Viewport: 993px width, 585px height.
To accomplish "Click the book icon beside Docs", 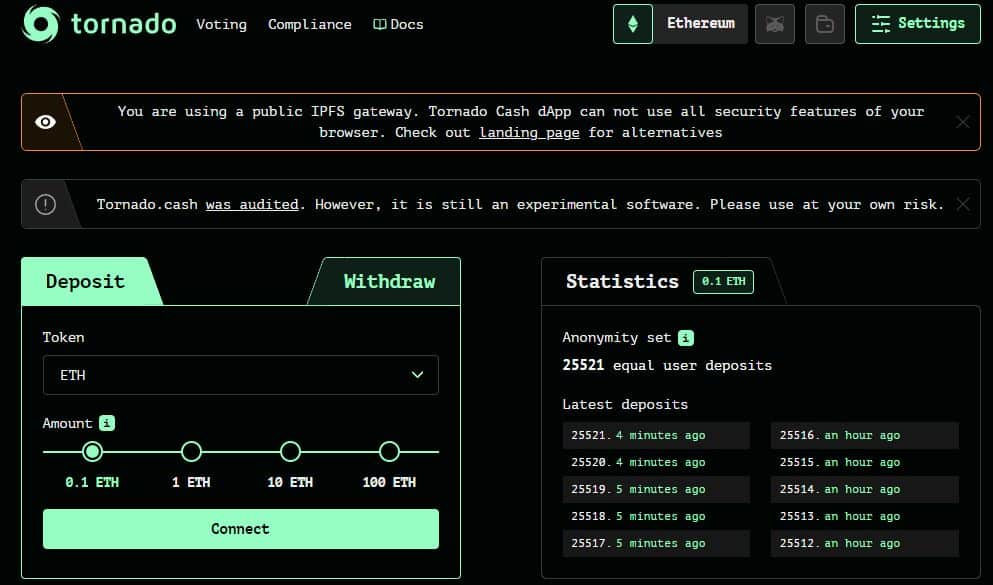I will pyautogui.click(x=379, y=24).
